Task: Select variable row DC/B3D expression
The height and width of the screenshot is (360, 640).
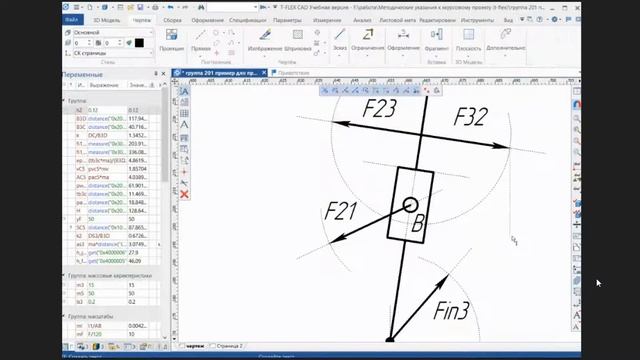Action: pyautogui.click(x=107, y=135)
